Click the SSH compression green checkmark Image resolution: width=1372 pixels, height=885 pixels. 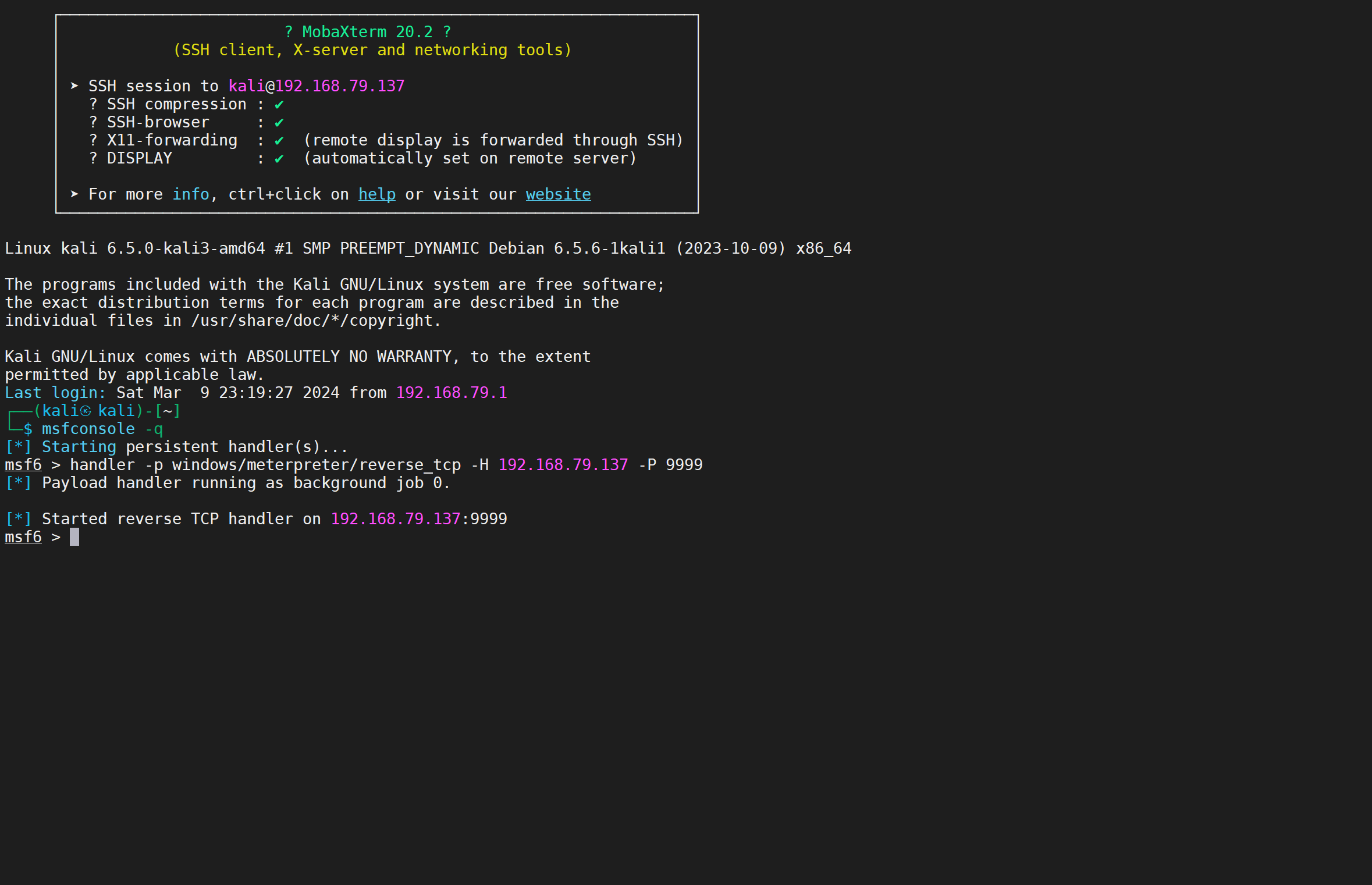[279, 105]
